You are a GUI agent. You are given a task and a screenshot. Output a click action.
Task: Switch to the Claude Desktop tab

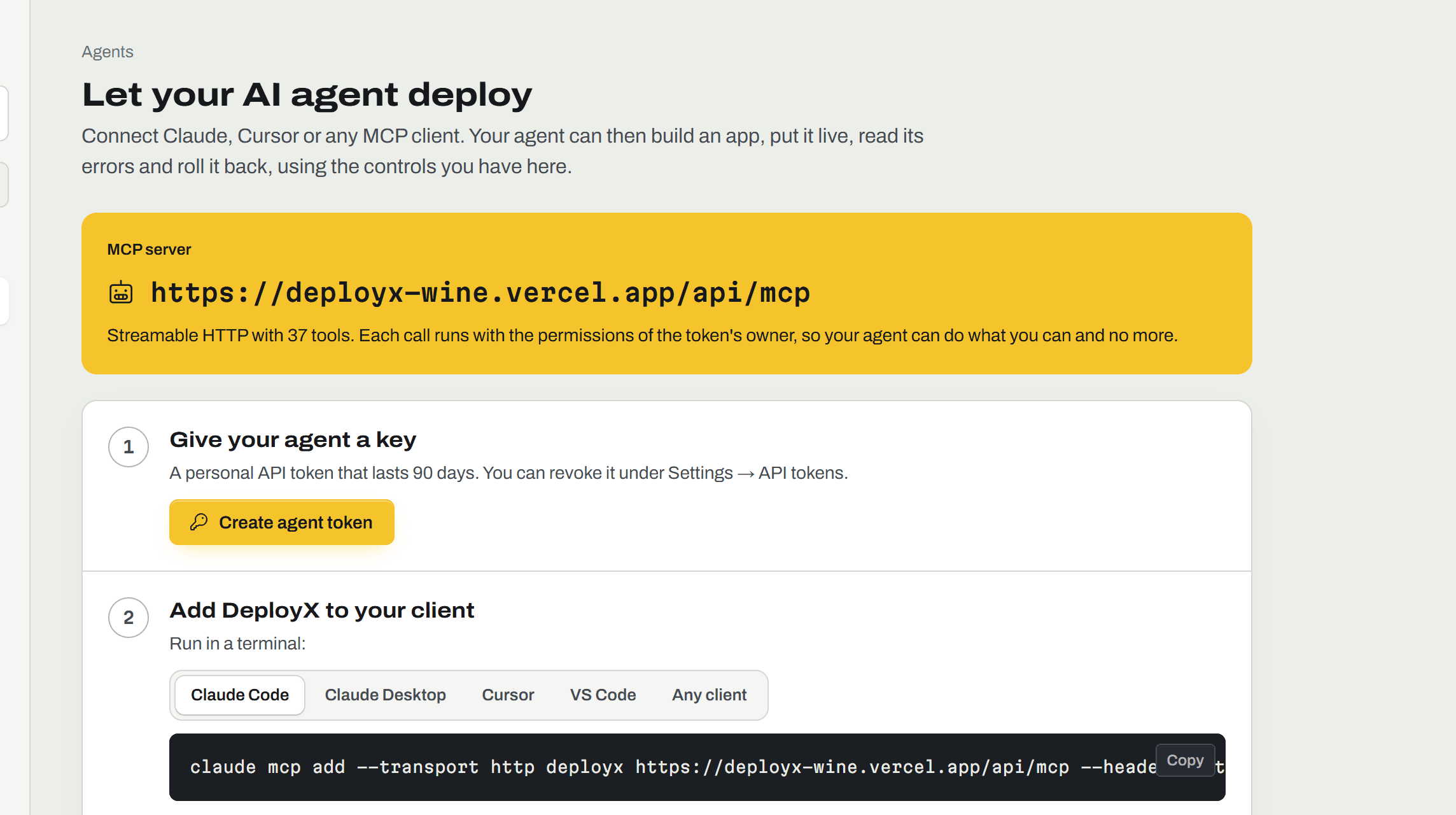tap(385, 695)
